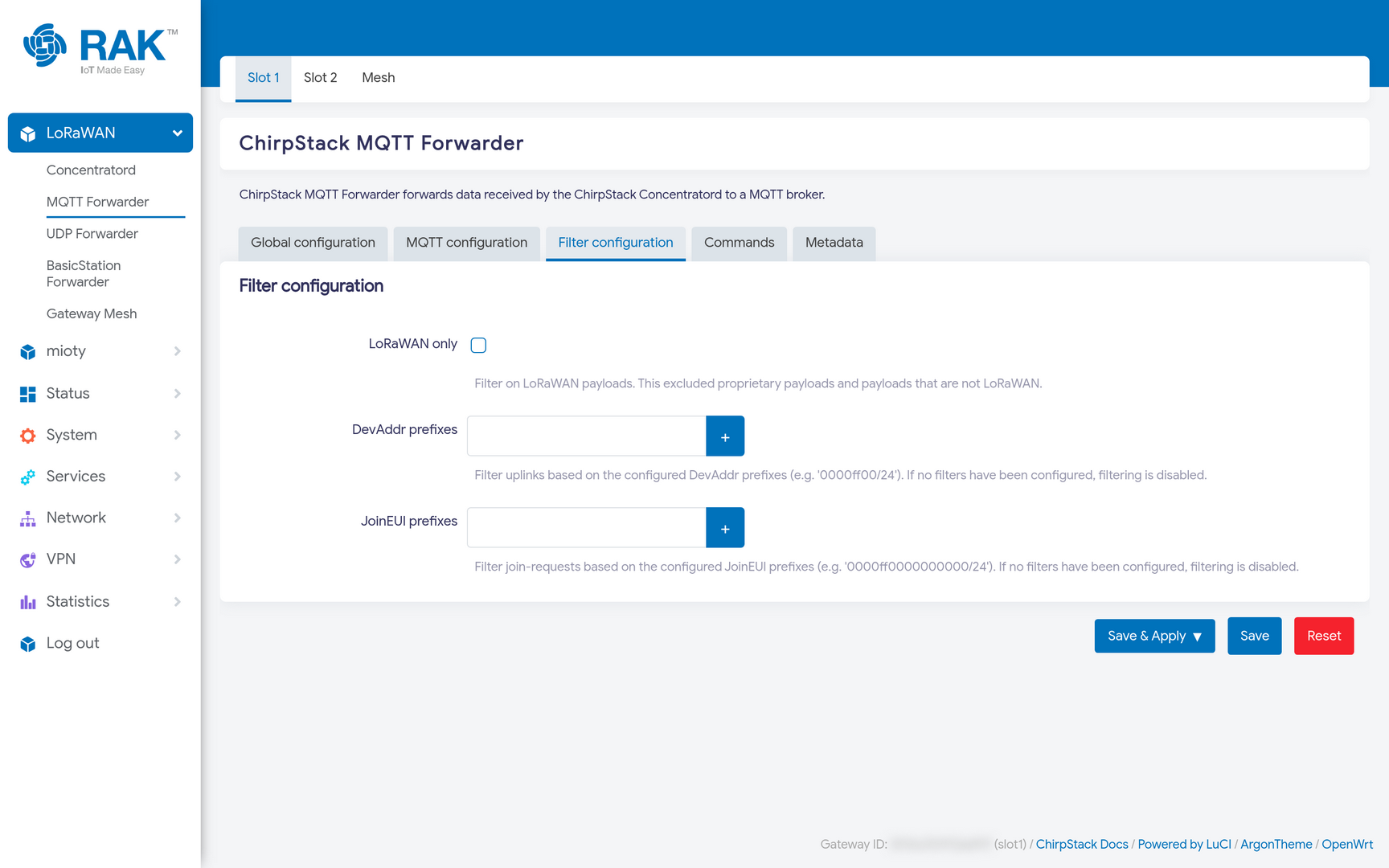Image resolution: width=1389 pixels, height=868 pixels.
Task: Focus the JoinEUI prefixes input field
Action: pyautogui.click(x=587, y=527)
